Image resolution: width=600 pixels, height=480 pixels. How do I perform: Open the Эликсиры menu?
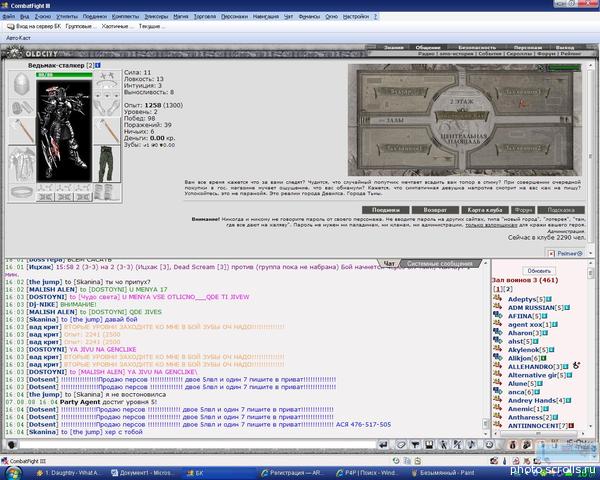(156, 16)
